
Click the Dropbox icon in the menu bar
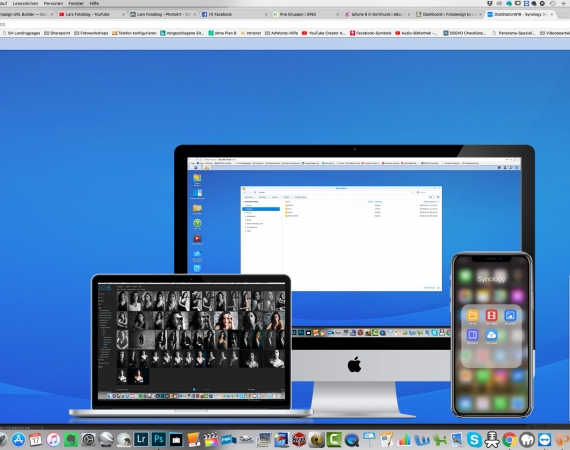(x=490, y=3)
